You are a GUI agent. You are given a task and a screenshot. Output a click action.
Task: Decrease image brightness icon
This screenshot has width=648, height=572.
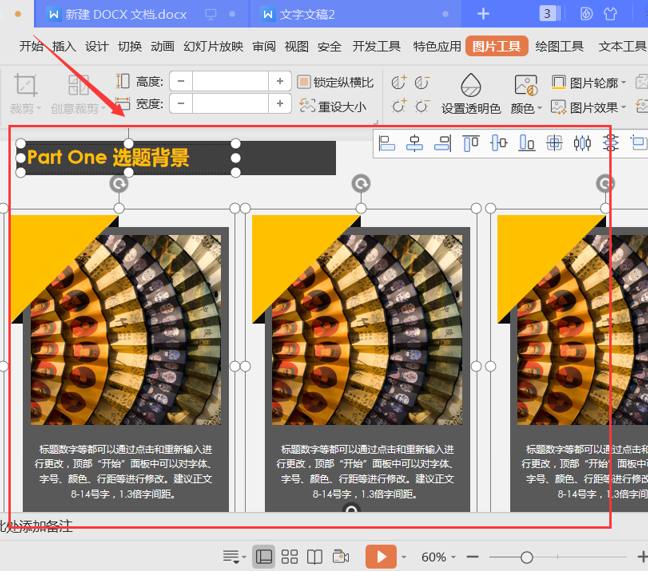pyautogui.click(x=422, y=106)
